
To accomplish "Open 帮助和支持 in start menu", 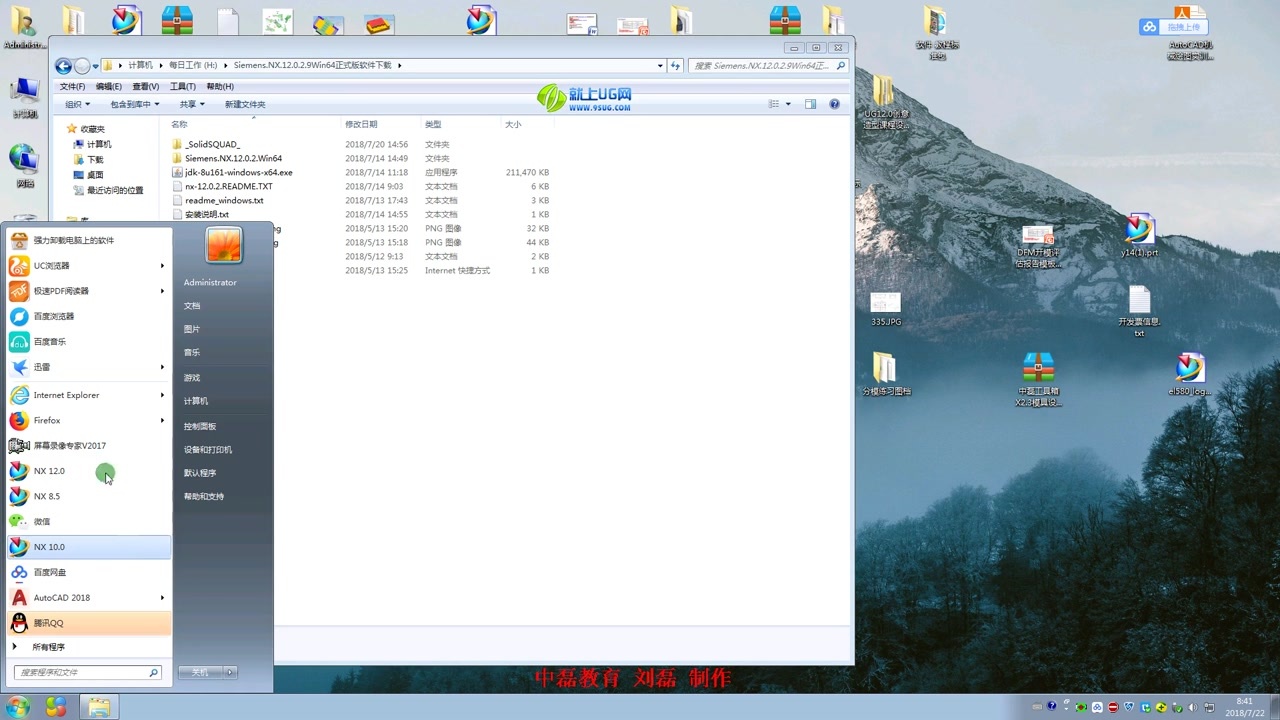I will (204, 496).
